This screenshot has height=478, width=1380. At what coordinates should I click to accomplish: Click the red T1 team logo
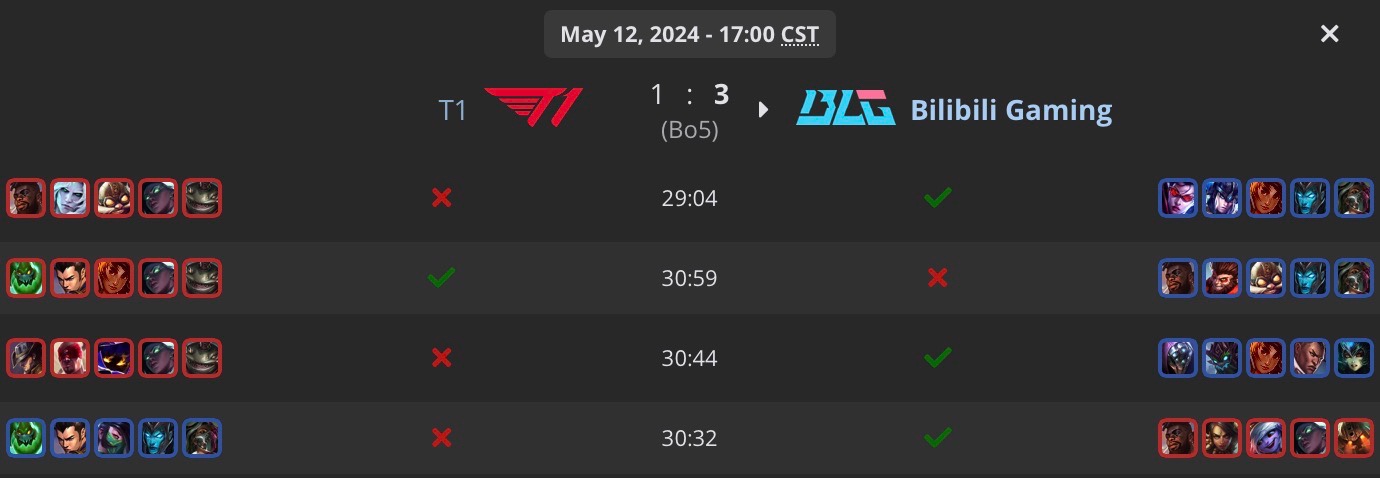tap(533, 108)
